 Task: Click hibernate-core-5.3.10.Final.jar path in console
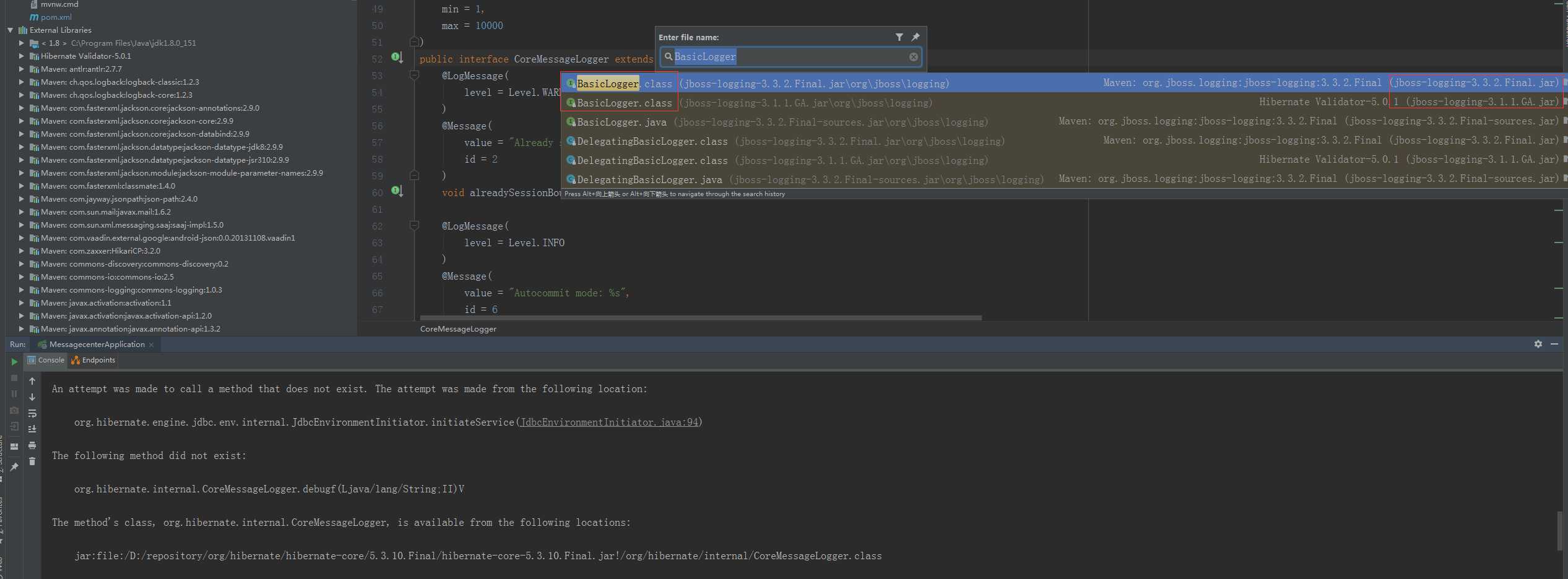(479, 556)
